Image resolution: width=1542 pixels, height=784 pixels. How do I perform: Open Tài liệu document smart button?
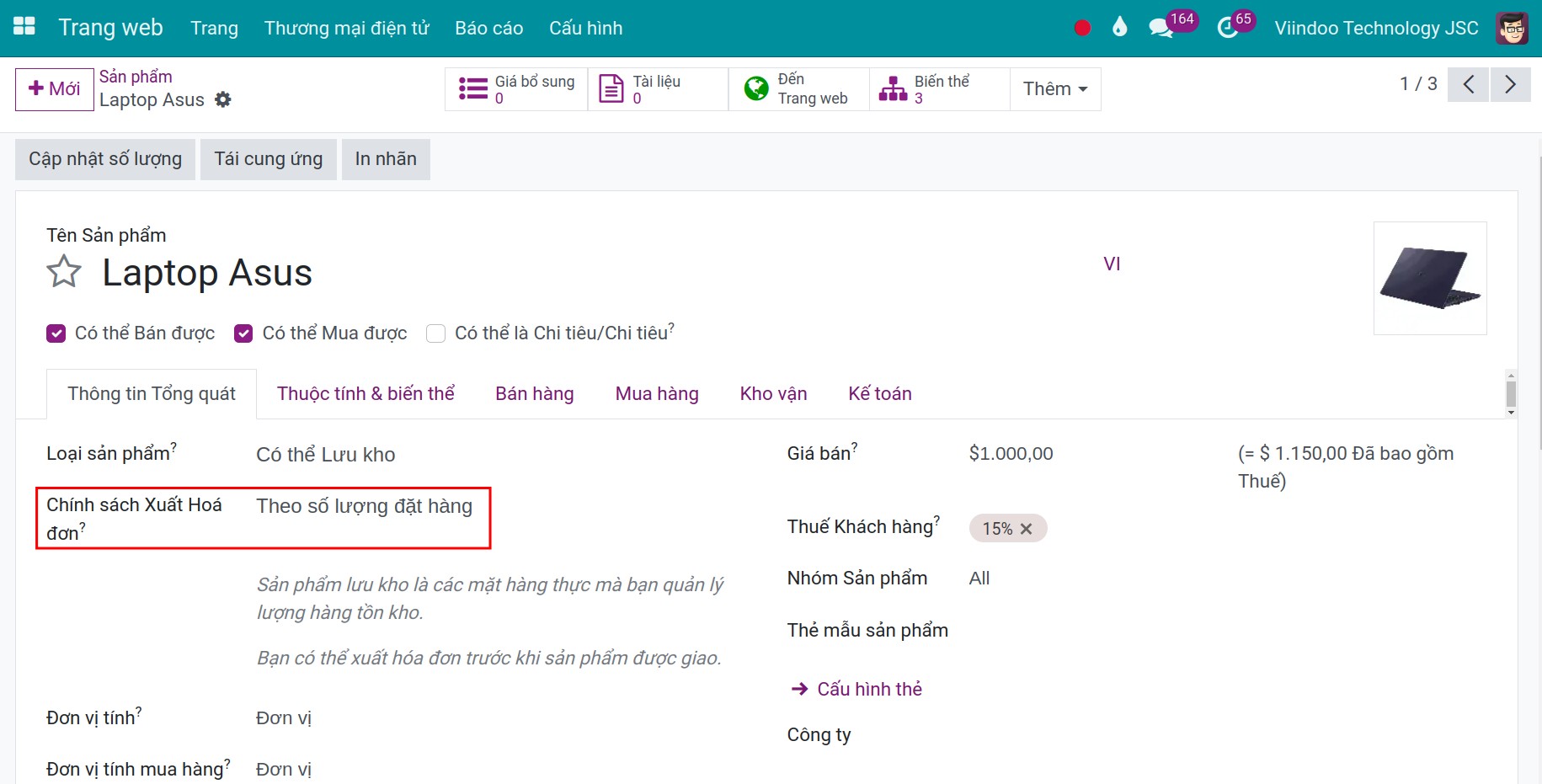tap(658, 88)
